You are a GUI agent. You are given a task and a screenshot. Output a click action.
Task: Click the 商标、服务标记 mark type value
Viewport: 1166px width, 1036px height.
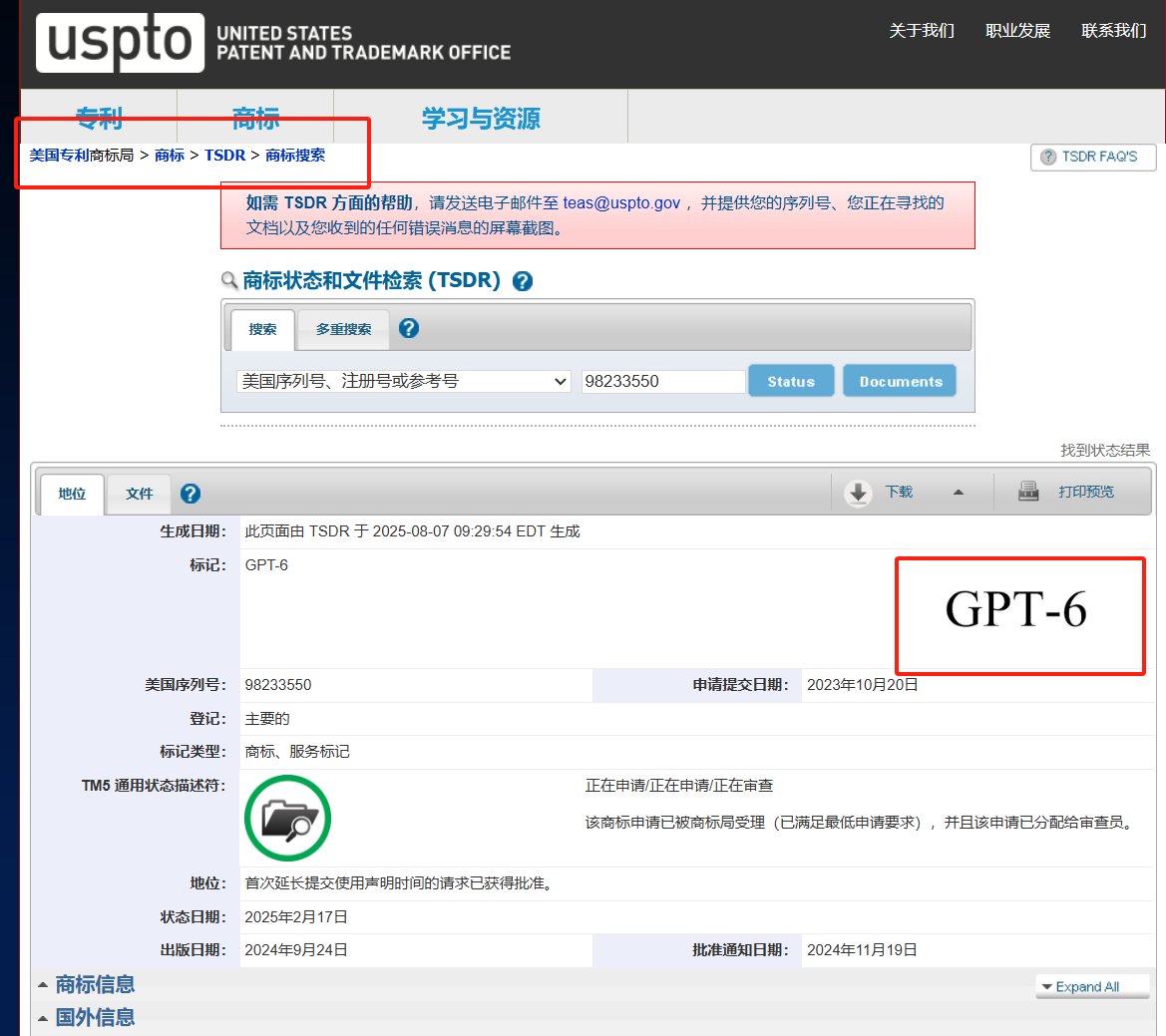pyautogui.click(x=297, y=752)
